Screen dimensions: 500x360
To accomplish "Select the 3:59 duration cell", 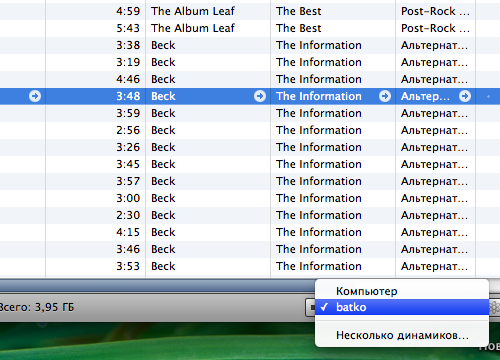I will (128, 113).
